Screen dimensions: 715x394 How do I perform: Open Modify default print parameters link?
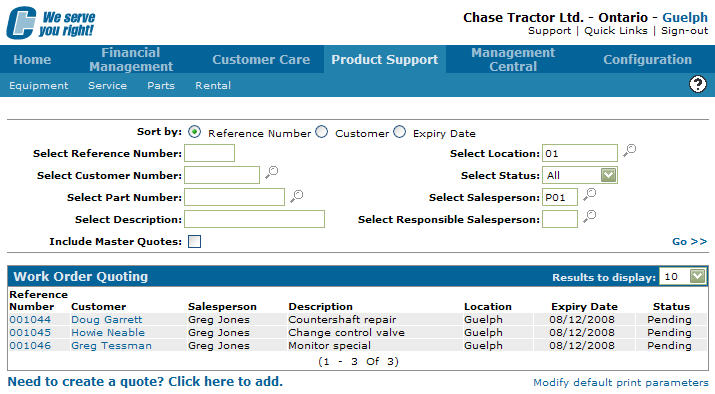pyautogui.click(x=621, y=382)
